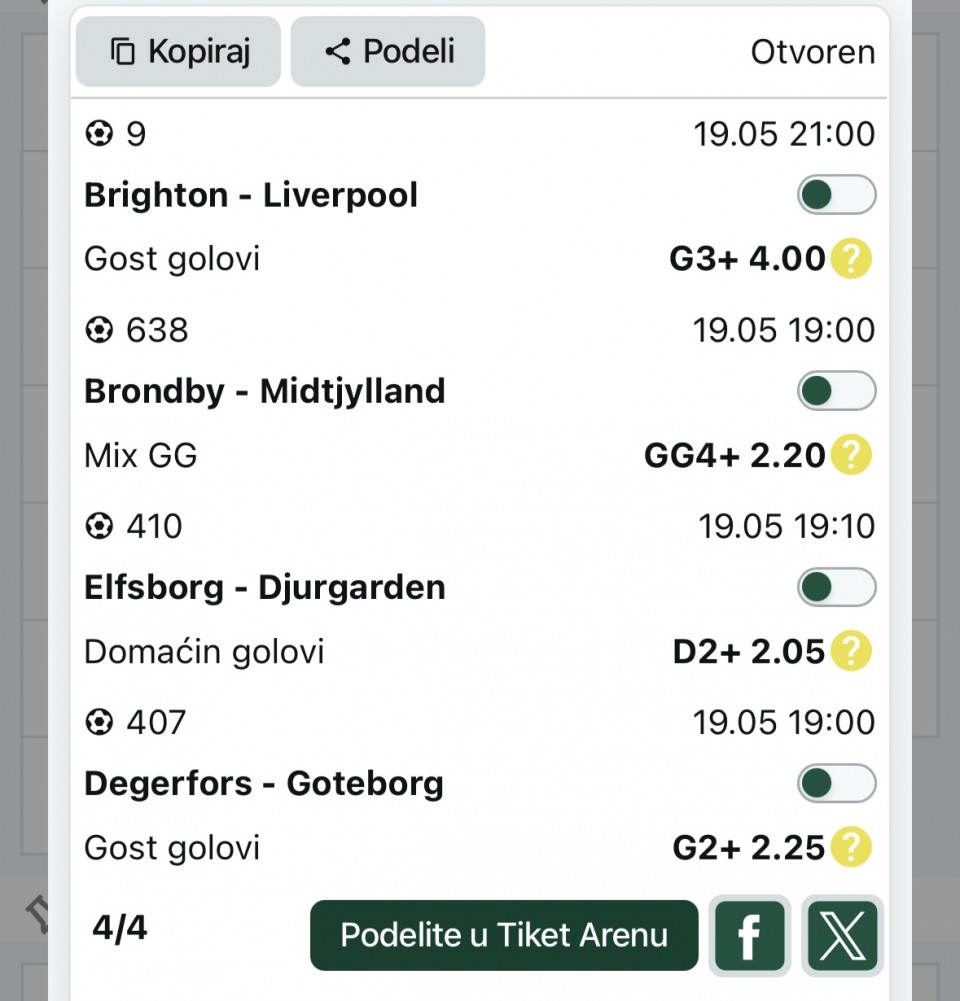Click the soccer ball icon beside 638
Image resolution: width=960 pixels, height=1001 pixels.
click(99, 330)
